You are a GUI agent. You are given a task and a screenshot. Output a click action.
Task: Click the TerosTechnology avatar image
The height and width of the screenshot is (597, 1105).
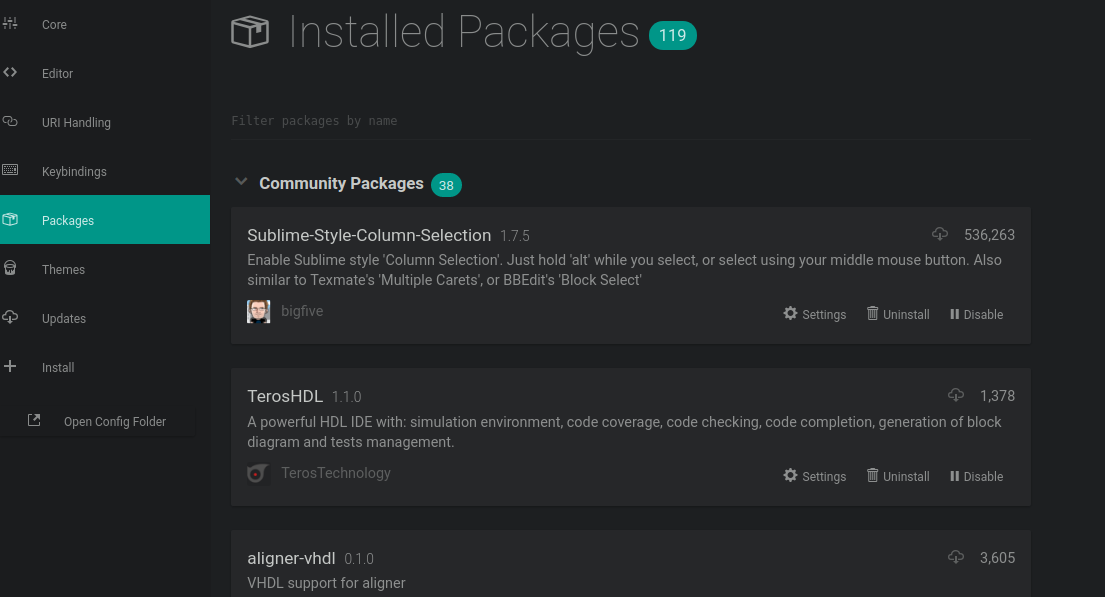259,474
